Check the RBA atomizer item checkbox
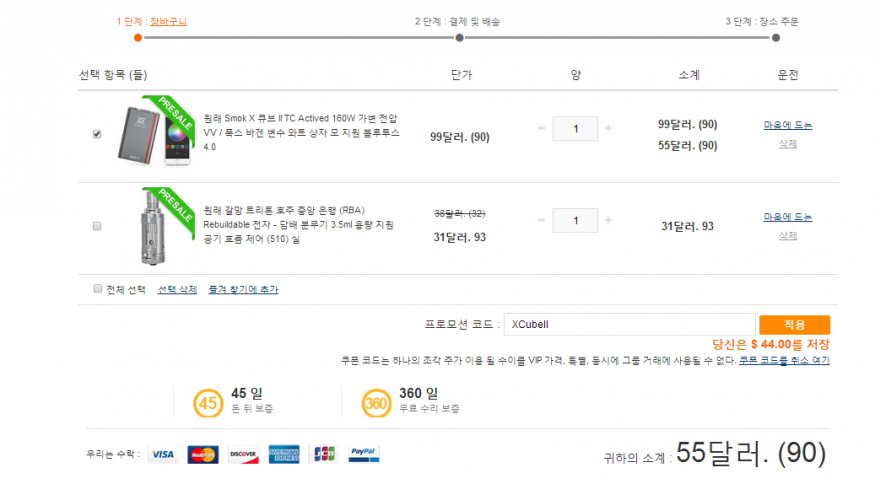 point(97,226)
